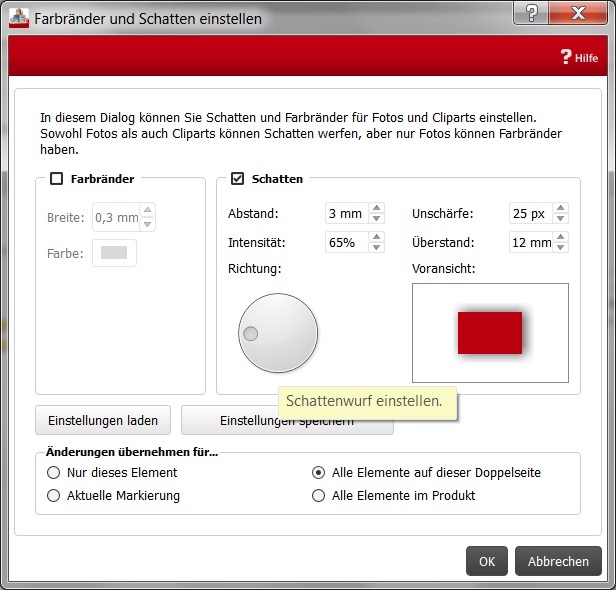
Task: Enable the Farbränder checkbox
Action: 57,179
